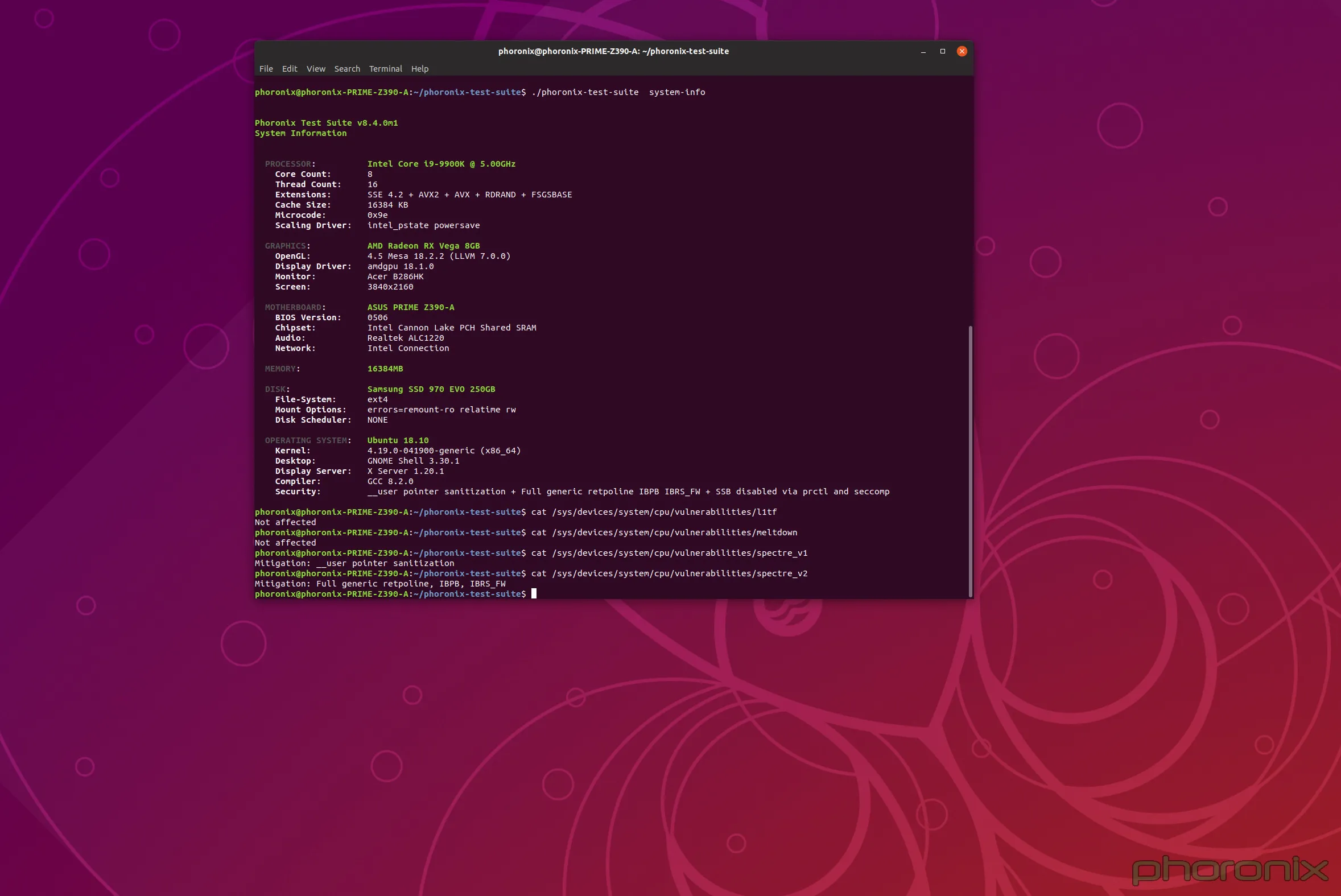Close the terminal window

(x=962, y=51)
